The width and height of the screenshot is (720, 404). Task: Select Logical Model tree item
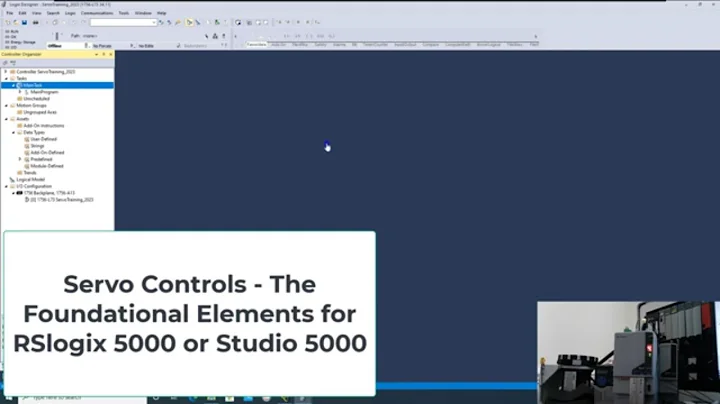click(30, 180)
